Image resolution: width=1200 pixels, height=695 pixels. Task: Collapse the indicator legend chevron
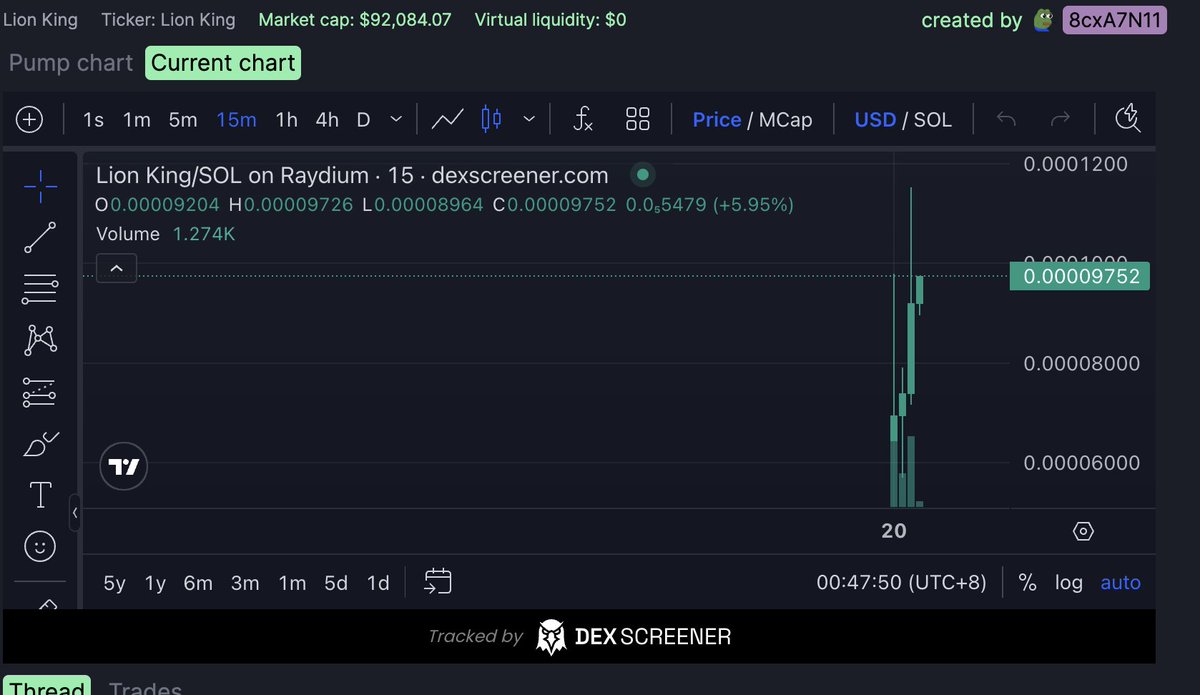point(116,268)
